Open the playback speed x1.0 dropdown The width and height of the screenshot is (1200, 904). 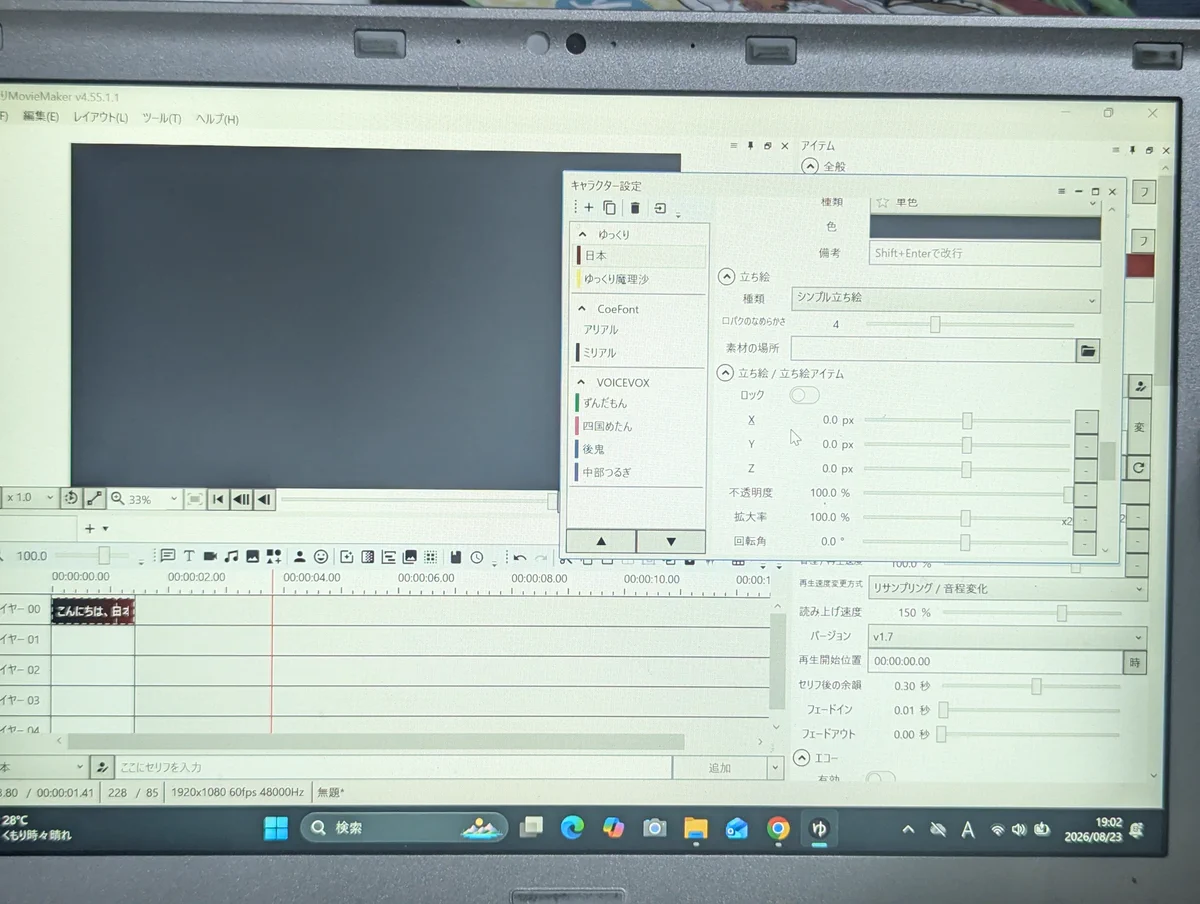pos(29,497)
